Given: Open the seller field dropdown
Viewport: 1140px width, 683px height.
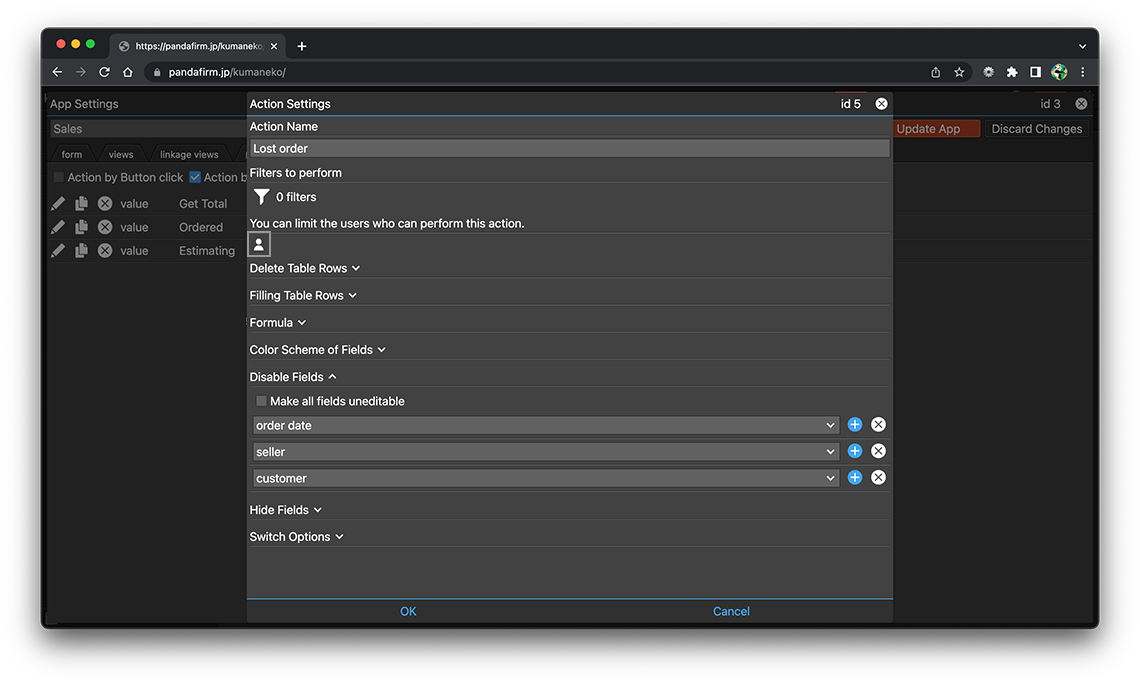Looking at the screenshot, I should [x=545, y=452].
